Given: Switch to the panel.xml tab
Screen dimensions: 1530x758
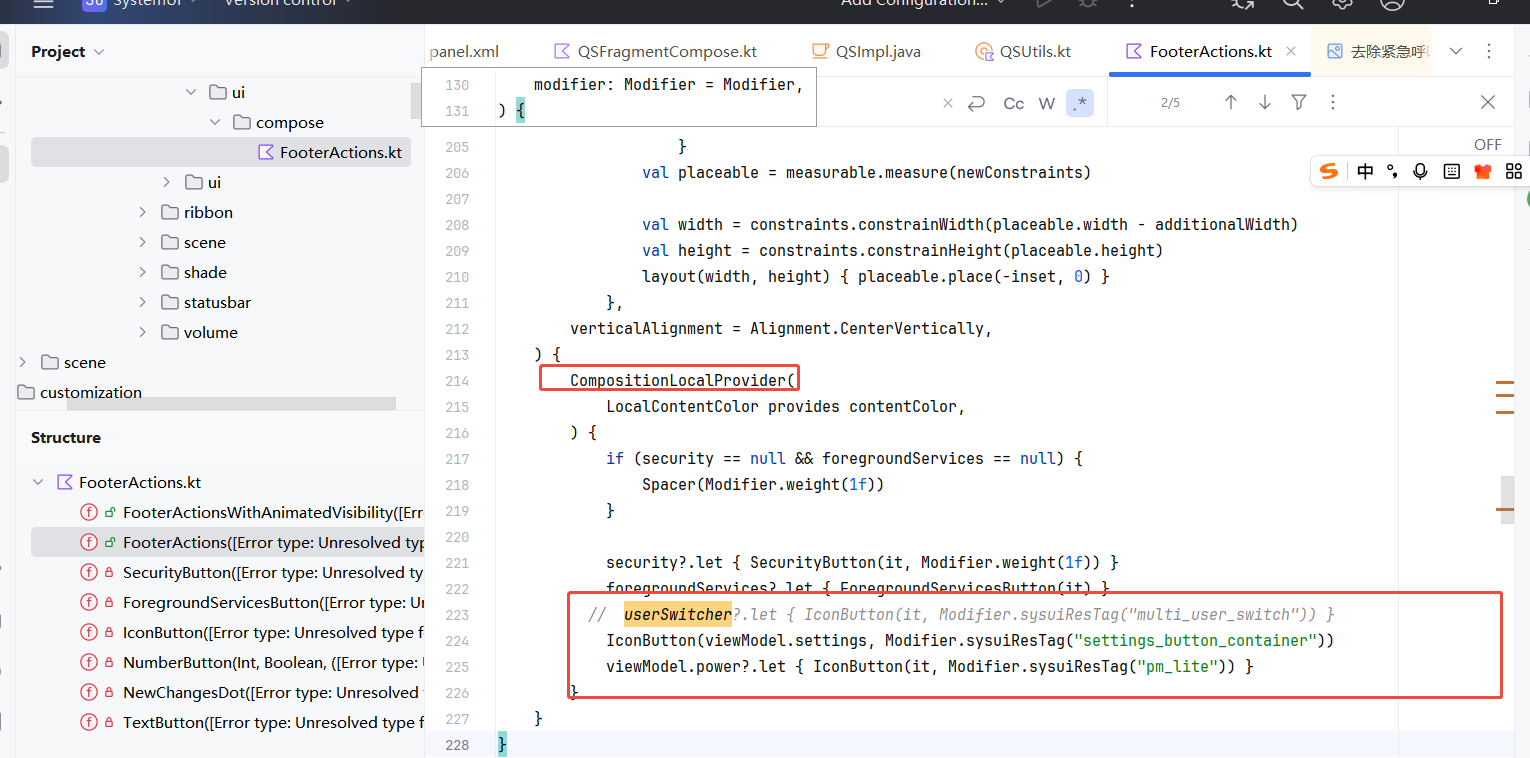Looking at the screenshot, I should pos(464,51).
